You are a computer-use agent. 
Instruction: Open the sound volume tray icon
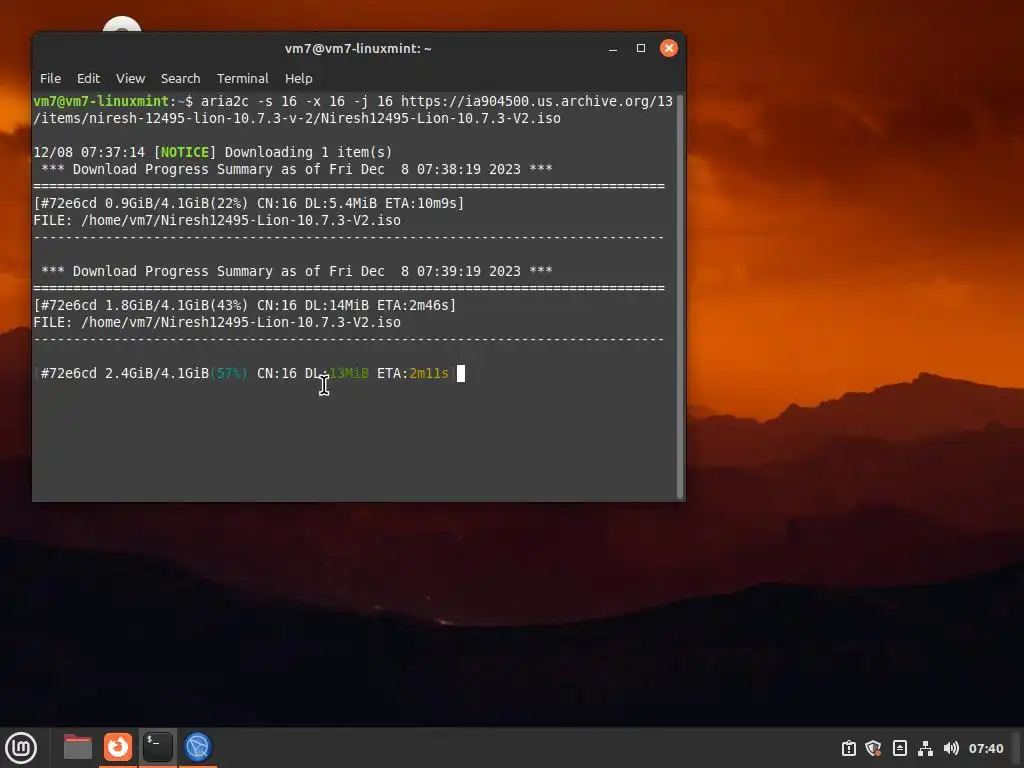point(951,748)
